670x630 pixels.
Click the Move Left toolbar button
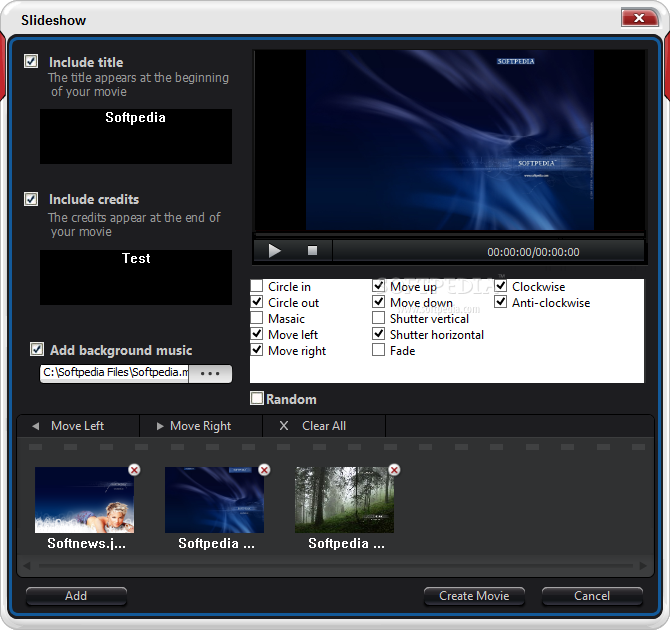78,426
